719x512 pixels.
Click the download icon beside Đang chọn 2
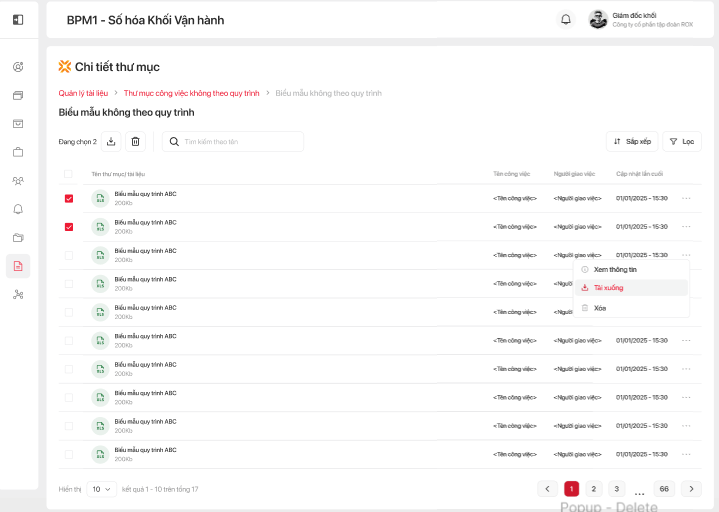[111, 142]
